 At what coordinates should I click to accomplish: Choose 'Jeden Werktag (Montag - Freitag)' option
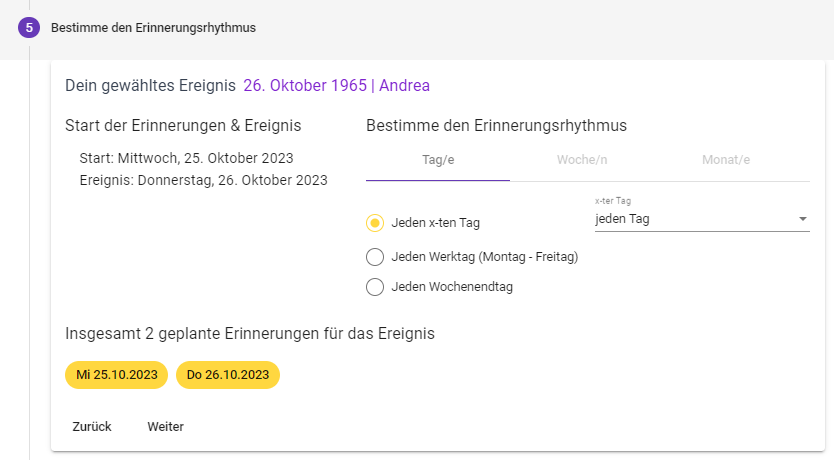point(375,257)
